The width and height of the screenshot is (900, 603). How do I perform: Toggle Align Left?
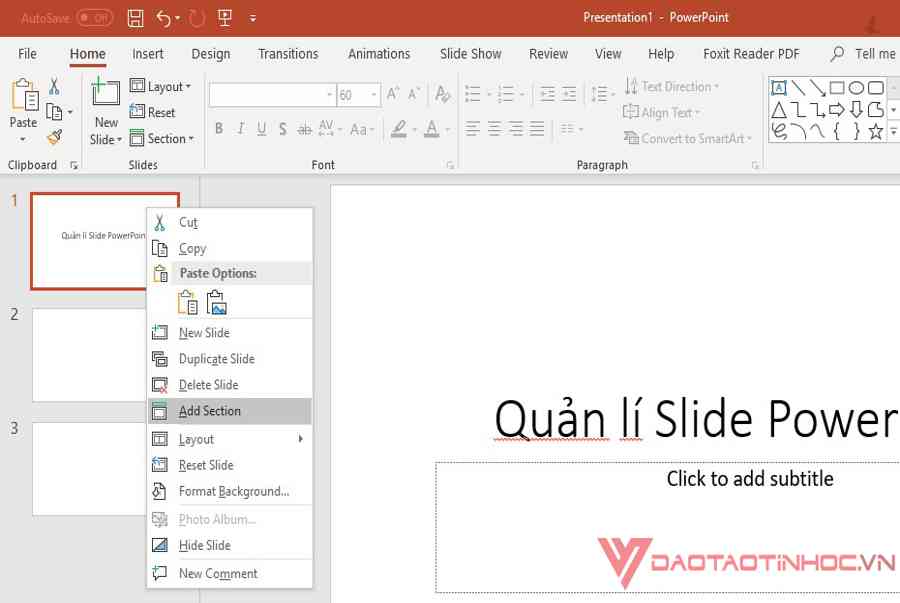(473, 129)
